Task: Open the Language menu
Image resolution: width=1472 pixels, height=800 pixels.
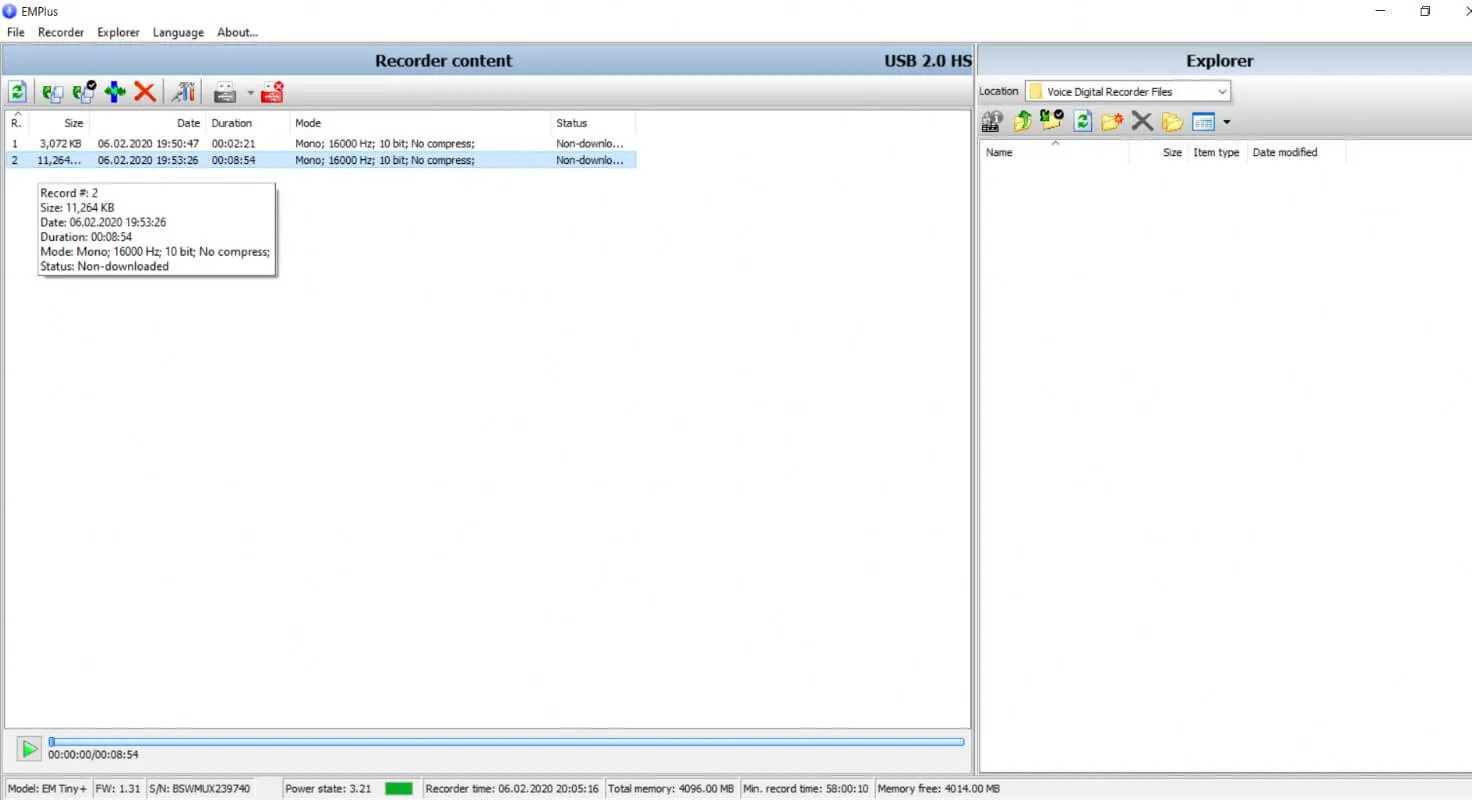Action: pyautogui.click(x=178, y=32)
